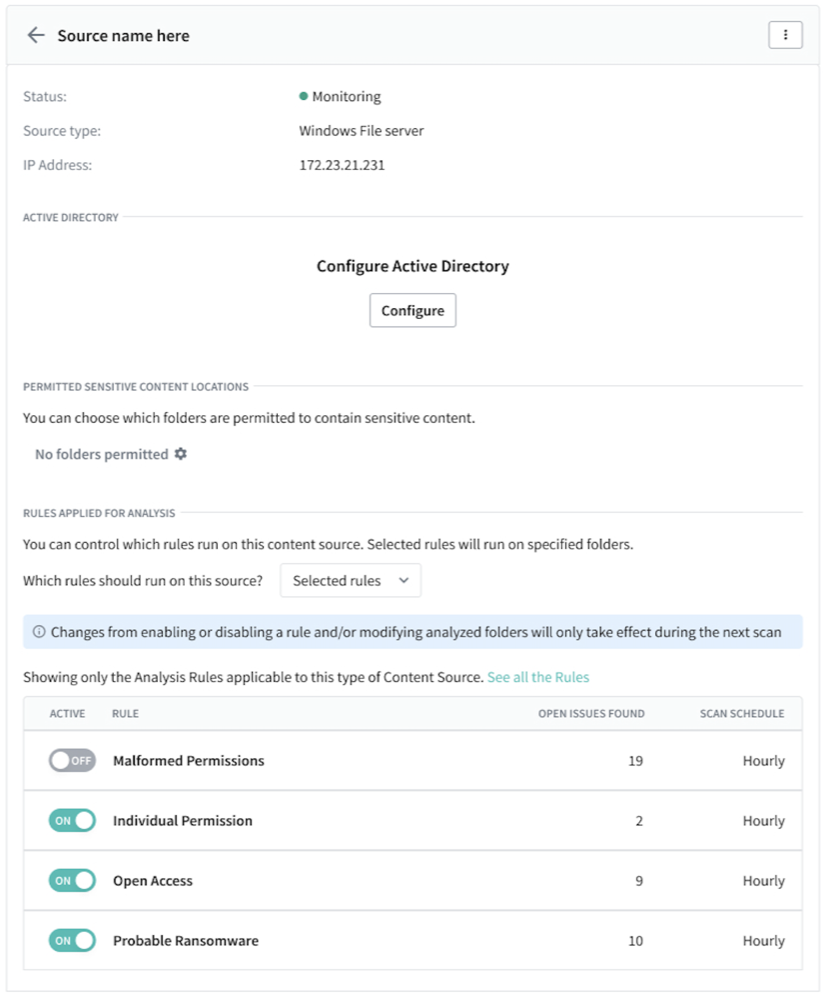Click Hourly schedule for Open Access
The height and width of the screenshot is (999, 827).
763,880
